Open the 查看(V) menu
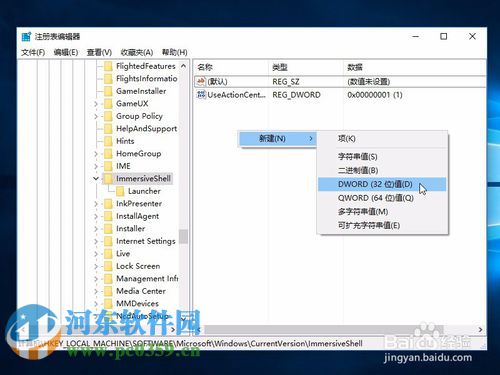The height and width of the screenshot is (375, 500). tap(99, 52)
